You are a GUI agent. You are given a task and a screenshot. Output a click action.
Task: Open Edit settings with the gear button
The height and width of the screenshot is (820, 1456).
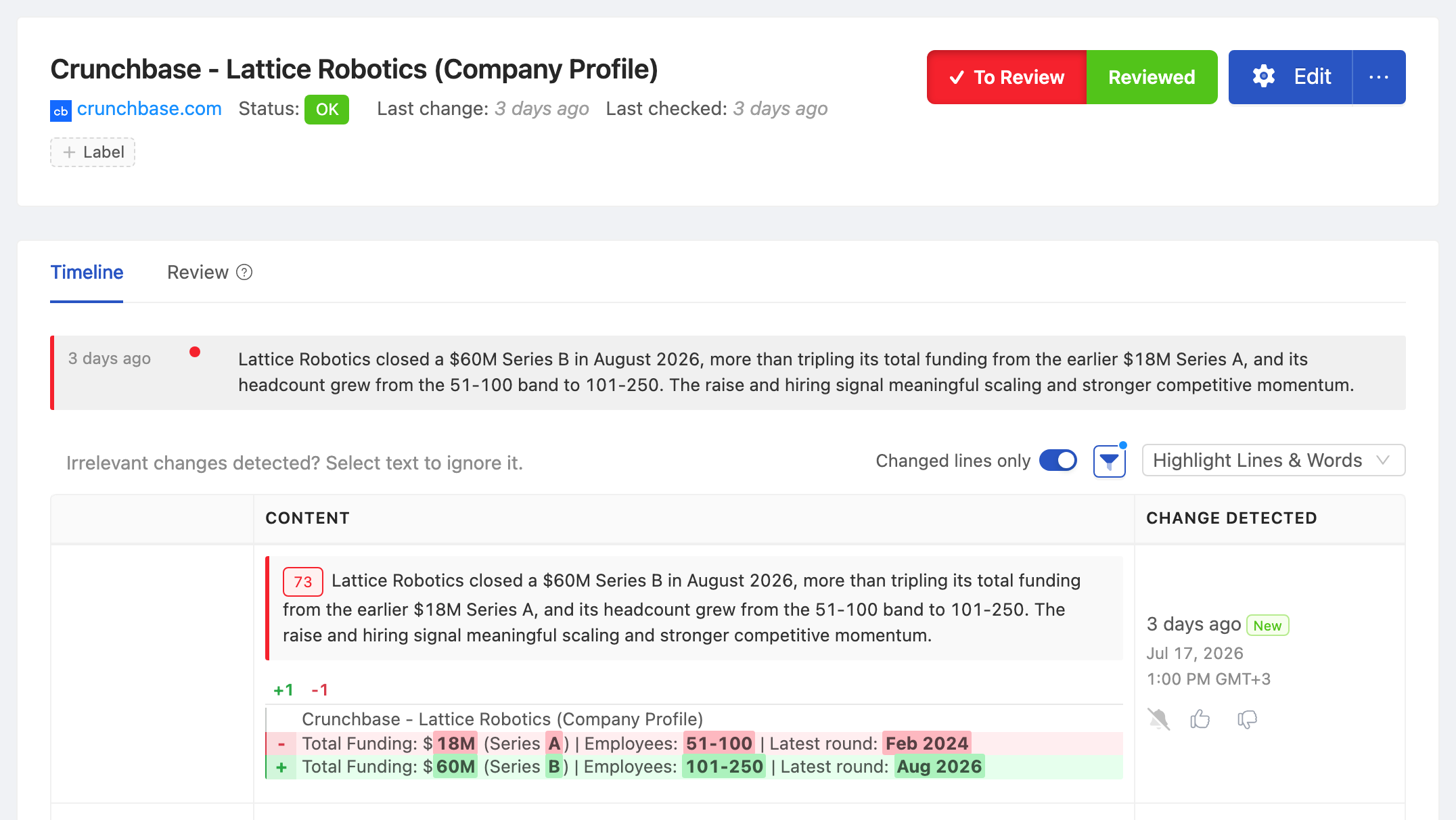pyautogui.click(x=1290, y=77)
